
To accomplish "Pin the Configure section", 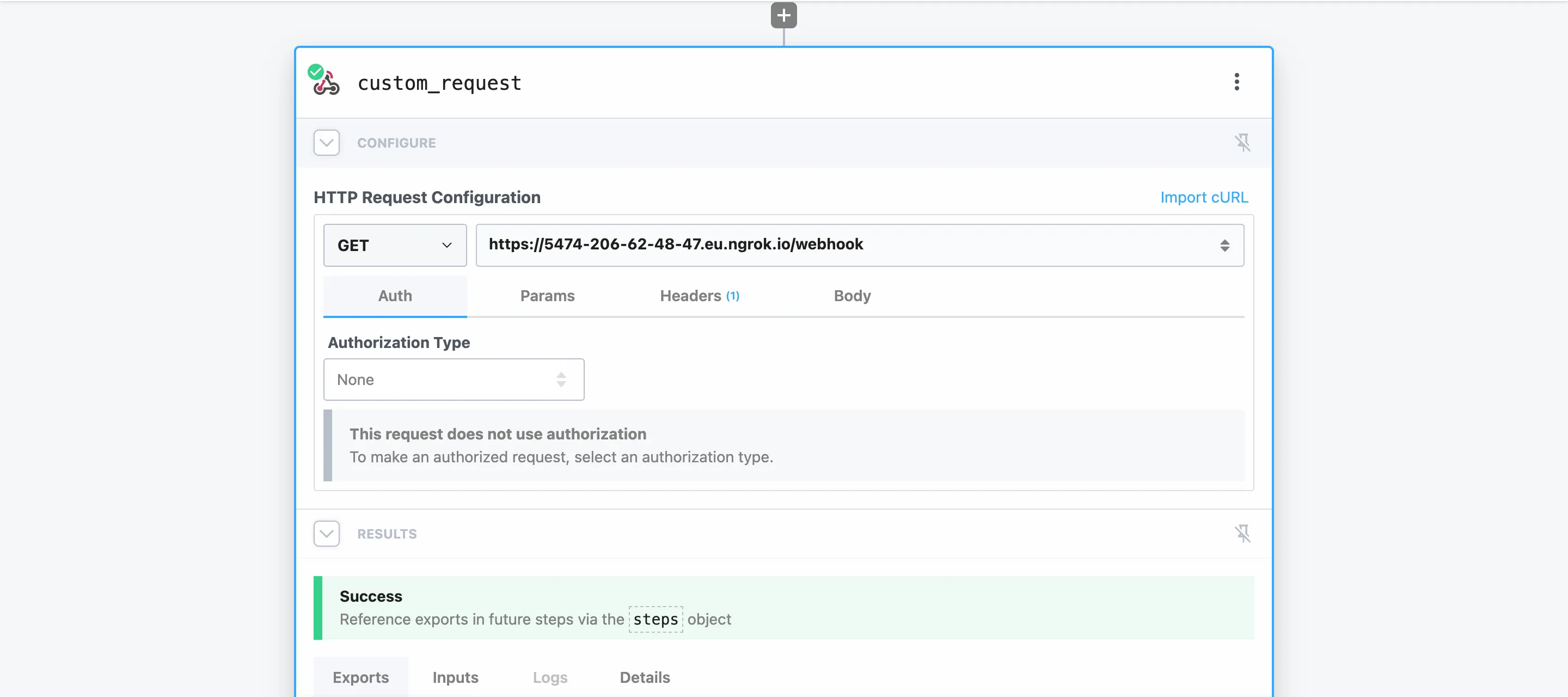I will (x=1242, y=143).
